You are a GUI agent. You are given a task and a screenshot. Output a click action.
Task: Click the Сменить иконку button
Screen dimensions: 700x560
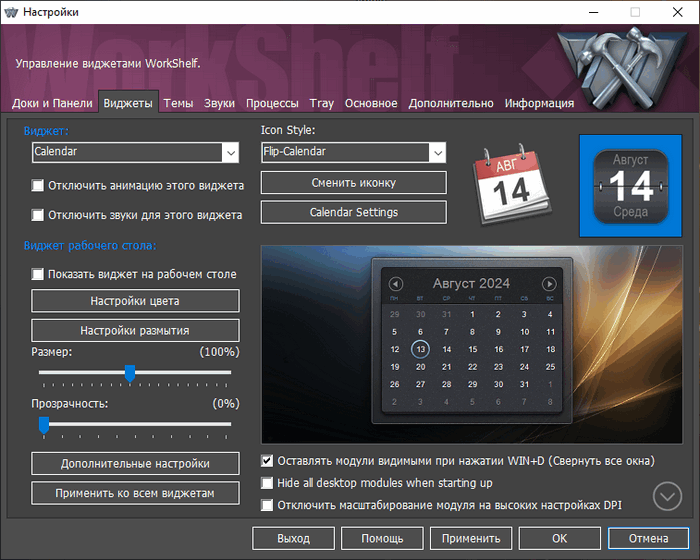tap(353, 183)
